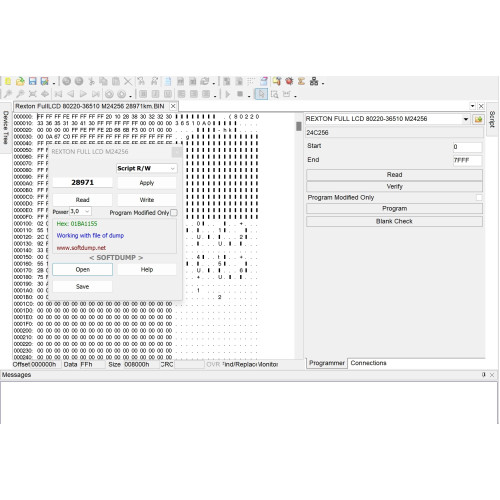500x500 pixels.
Task: Click the www.softdump.net link
Action: pos(81,248)
